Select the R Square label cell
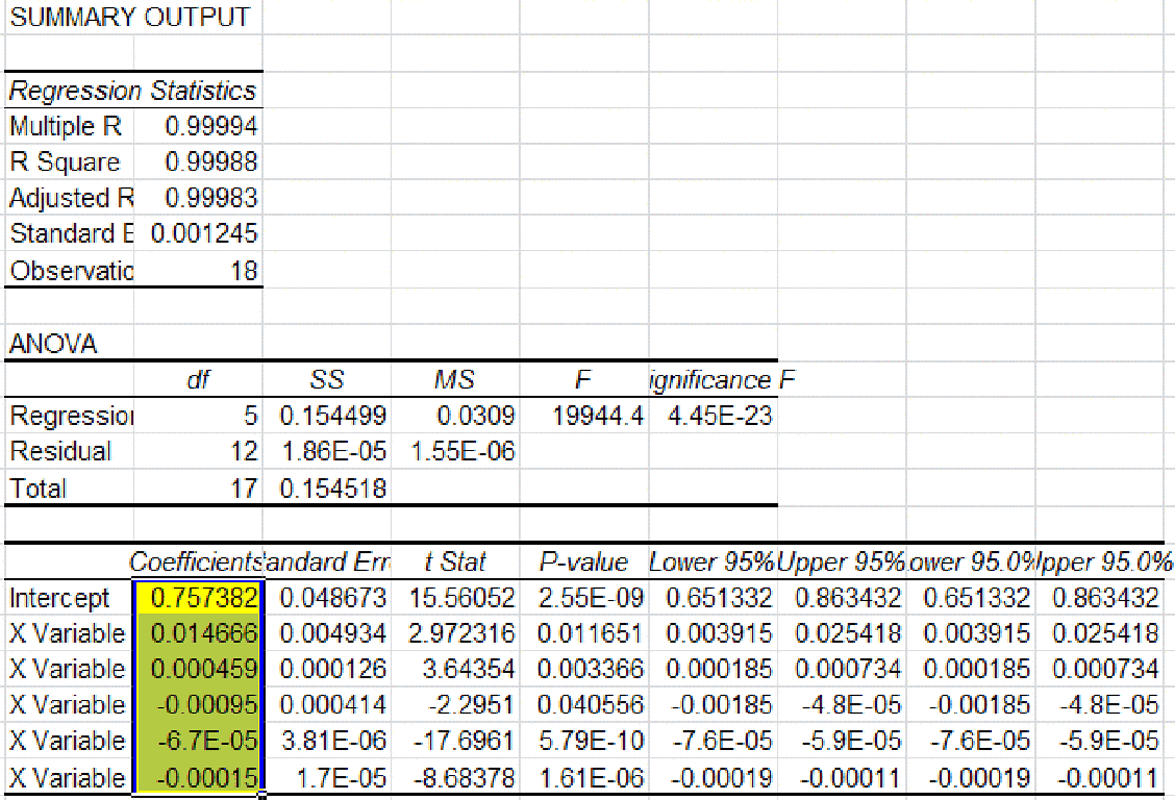This screenshot has height=800, width=1175. 64,162
